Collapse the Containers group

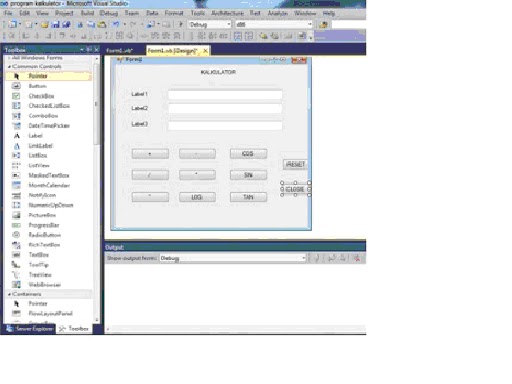coord(9,294)
